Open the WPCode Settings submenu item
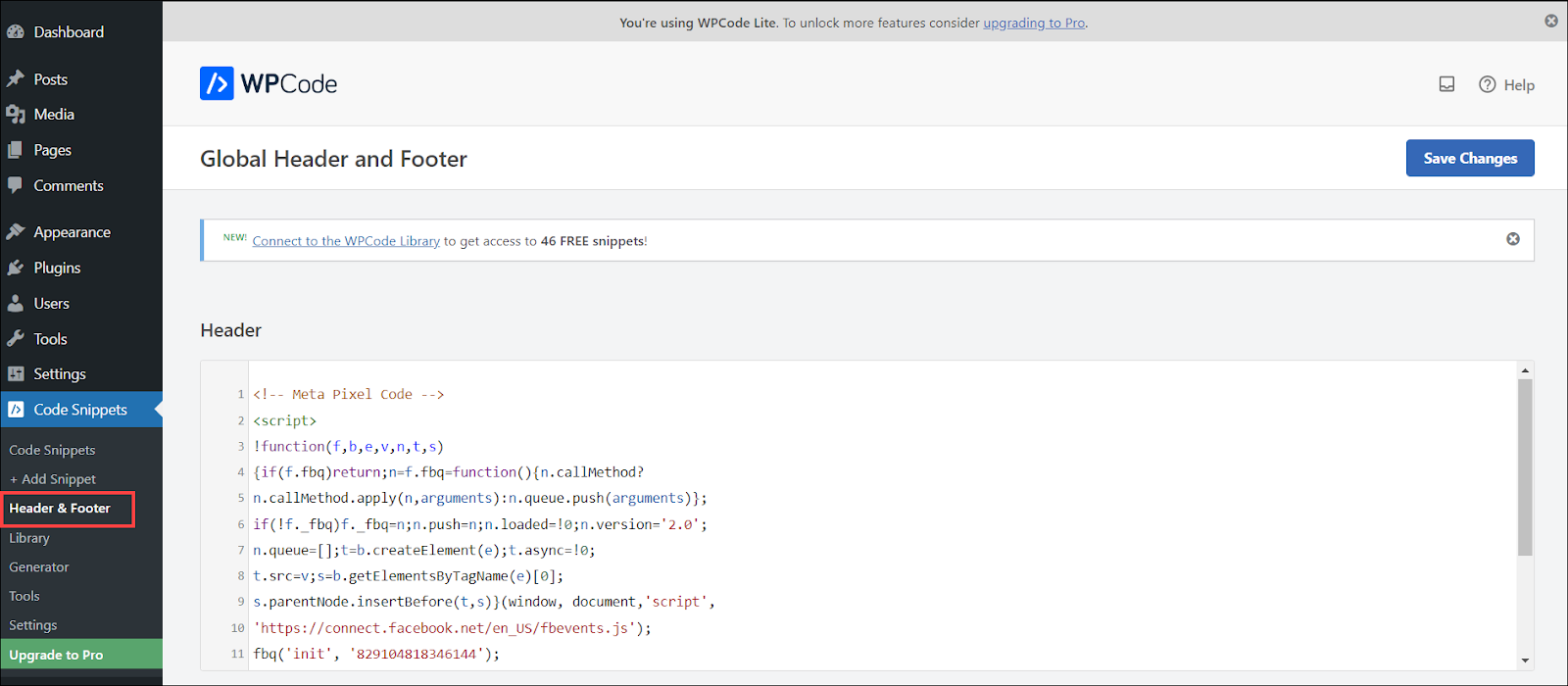Image resolution: width=1568 pixels, height=686 pixels. [x=33, y=625]
